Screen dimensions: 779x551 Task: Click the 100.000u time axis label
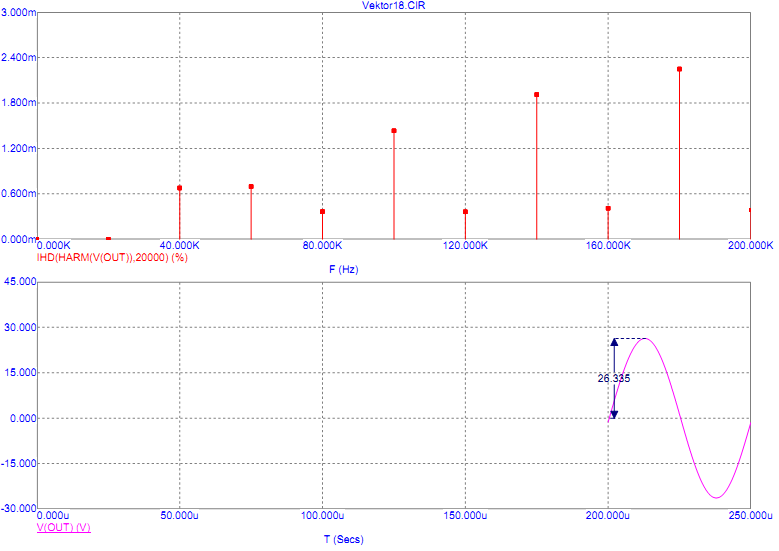coord(322,516)
